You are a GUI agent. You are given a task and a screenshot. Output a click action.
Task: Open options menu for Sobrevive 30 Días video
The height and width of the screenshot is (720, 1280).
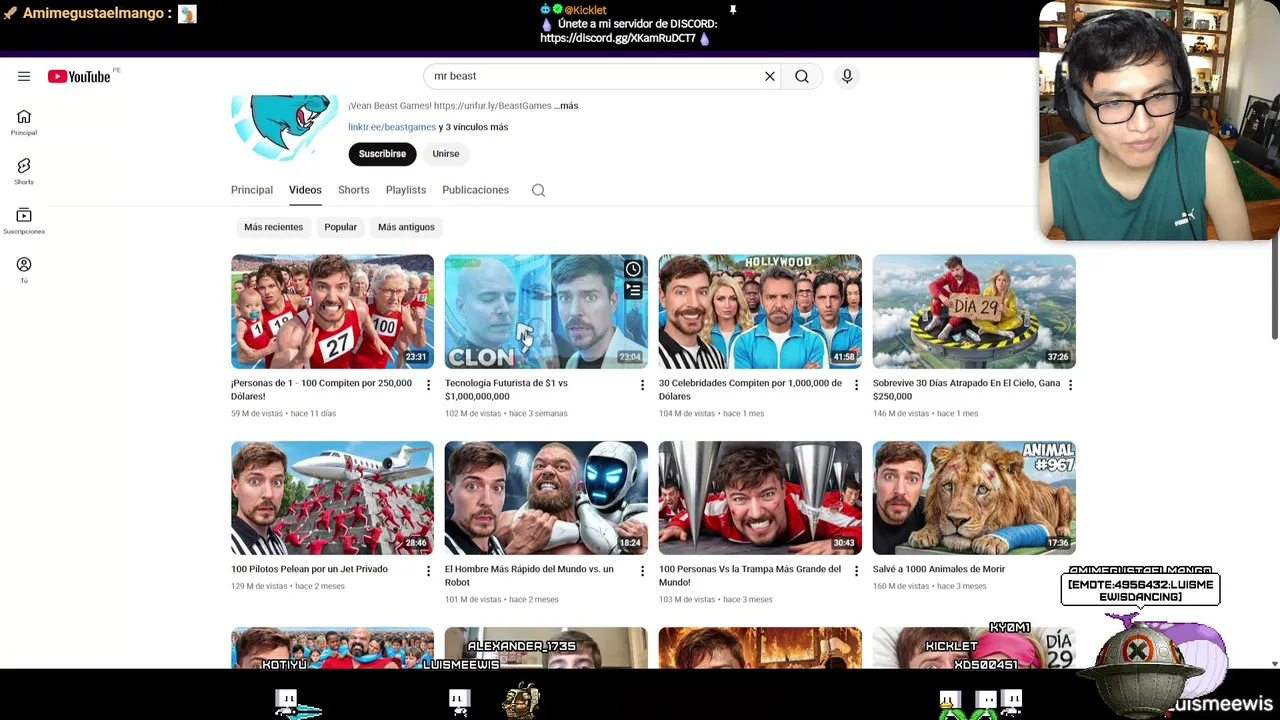[1070, 385]
